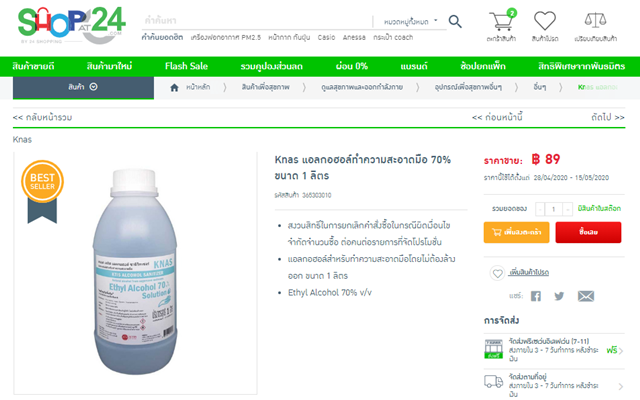Viewport: 640px width, 400px height.
Task: Open the wishlist heart icon in header
Action: 545,20
